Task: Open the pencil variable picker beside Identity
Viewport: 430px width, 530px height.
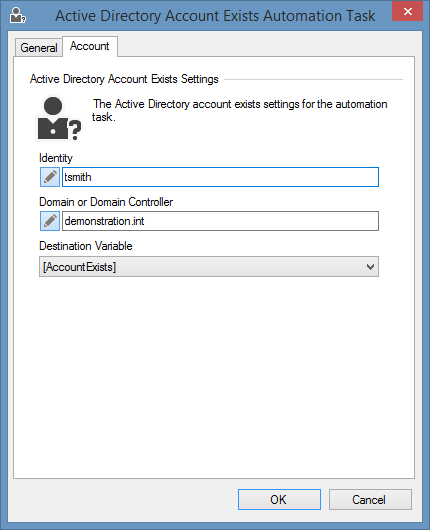Action: tap(50, 177)
